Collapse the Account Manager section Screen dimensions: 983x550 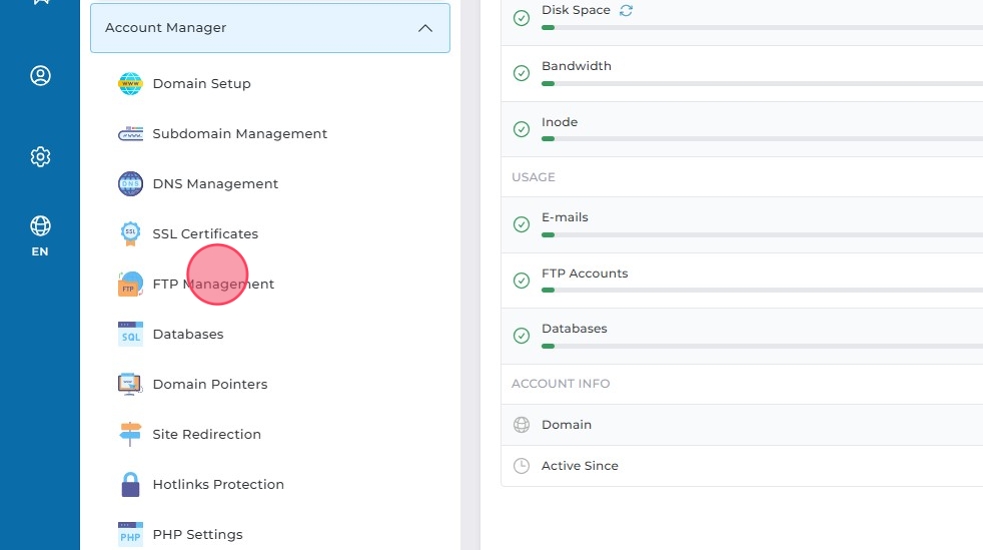(x=270, y=28)
